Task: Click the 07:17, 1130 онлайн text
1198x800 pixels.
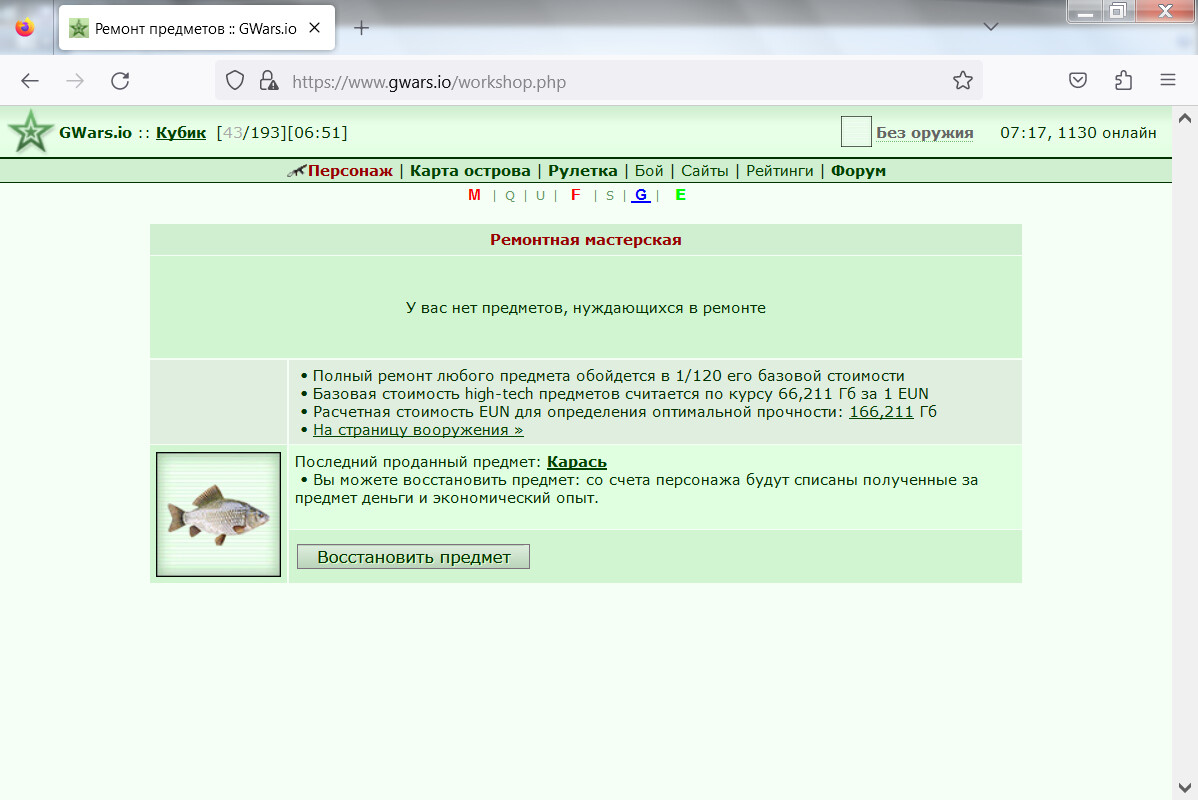Action: 1078,133
